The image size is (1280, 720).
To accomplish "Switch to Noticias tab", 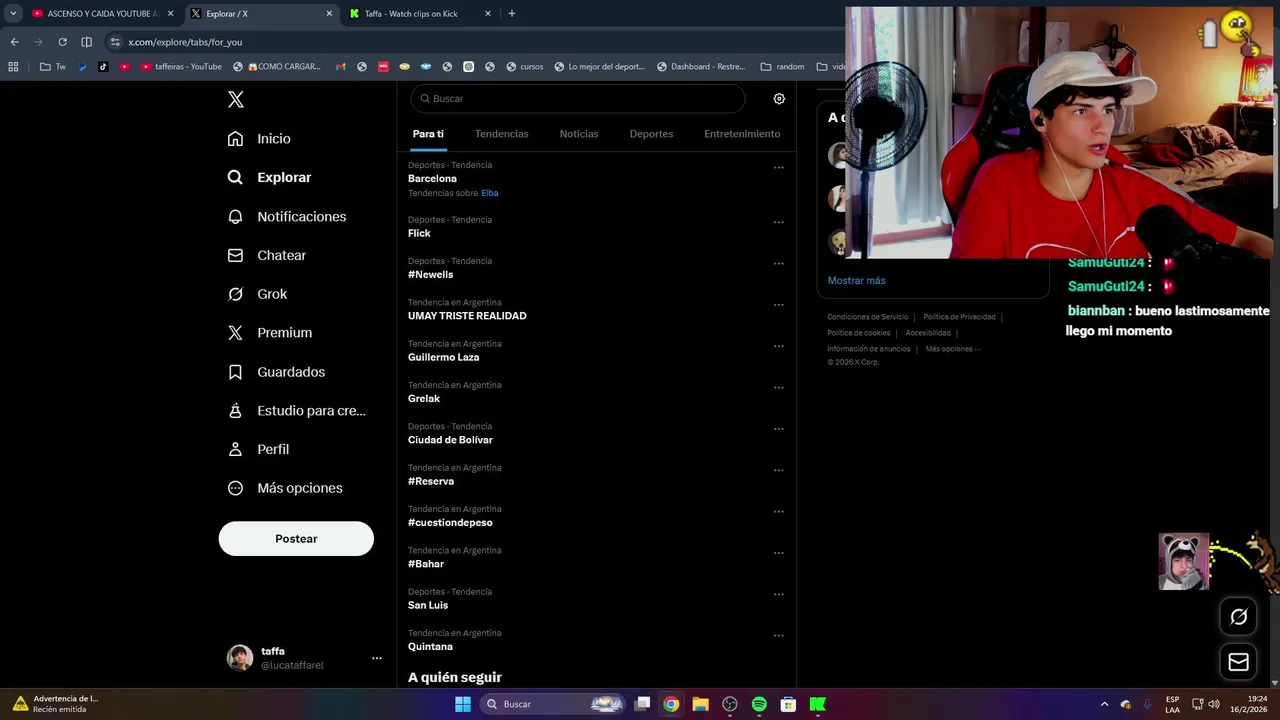I will tap(579, 134).
